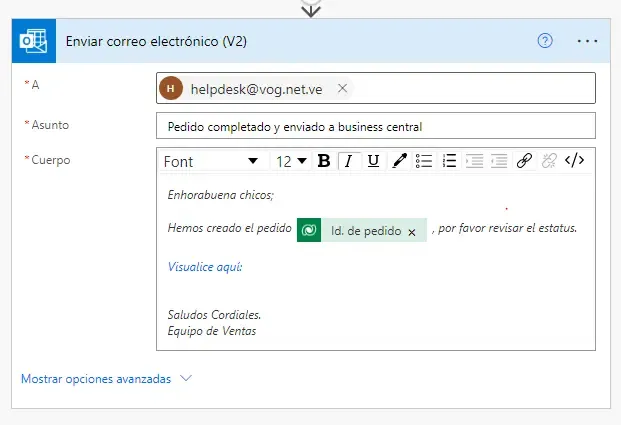
Task: Open the action's three-dot menu
Action: (x=587, y=41)
